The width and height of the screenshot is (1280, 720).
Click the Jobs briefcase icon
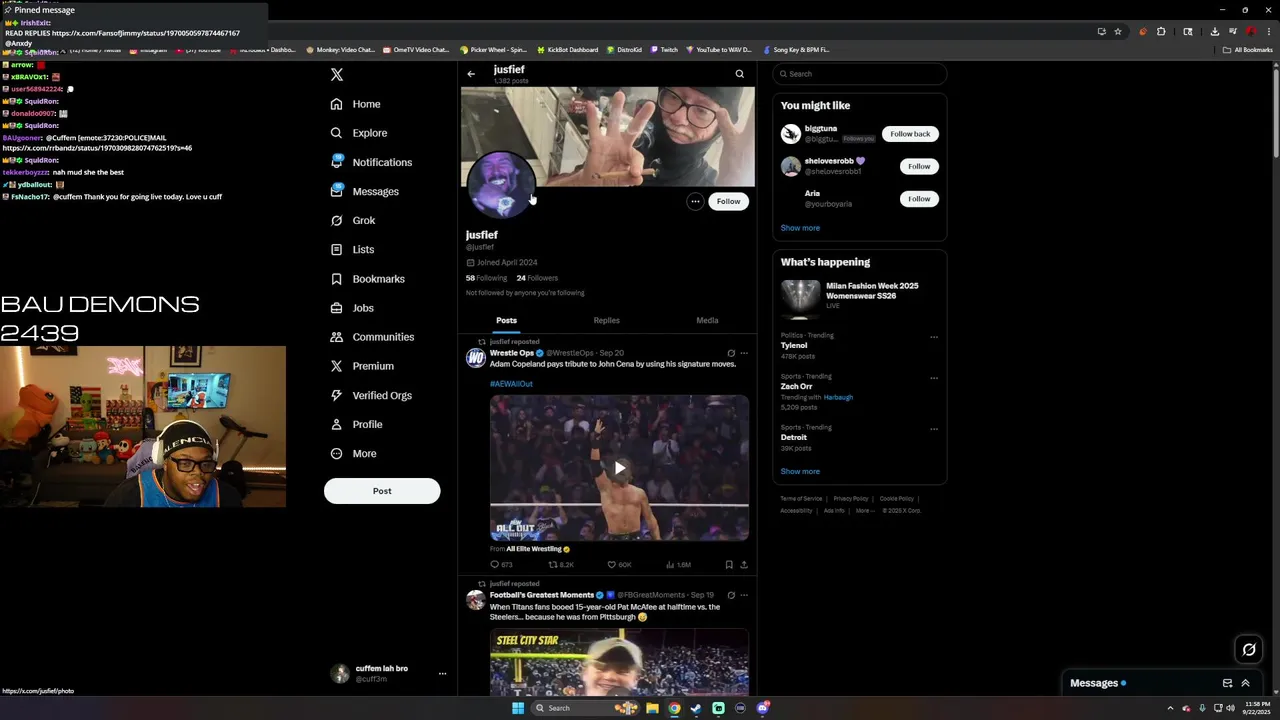tap(337, 308)
